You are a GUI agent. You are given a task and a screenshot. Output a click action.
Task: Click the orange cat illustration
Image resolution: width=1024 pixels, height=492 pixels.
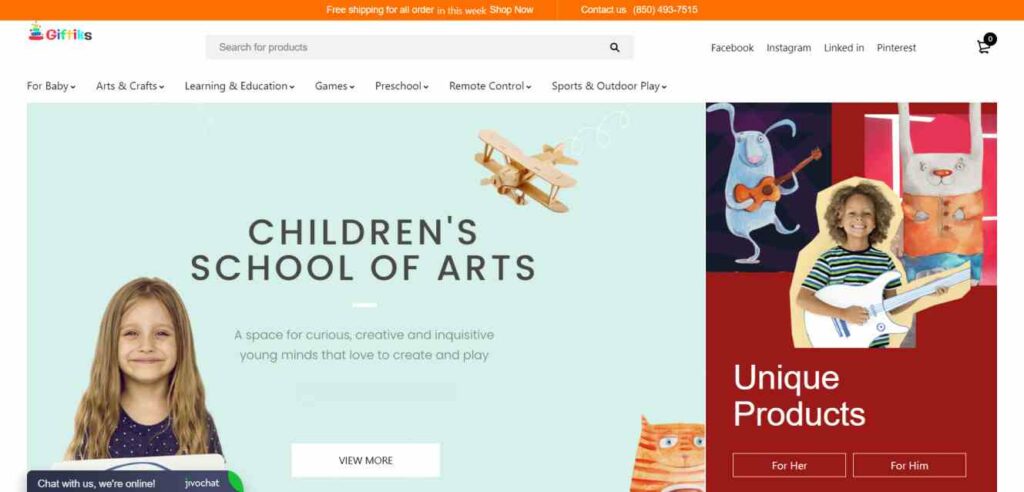point(667,455)
